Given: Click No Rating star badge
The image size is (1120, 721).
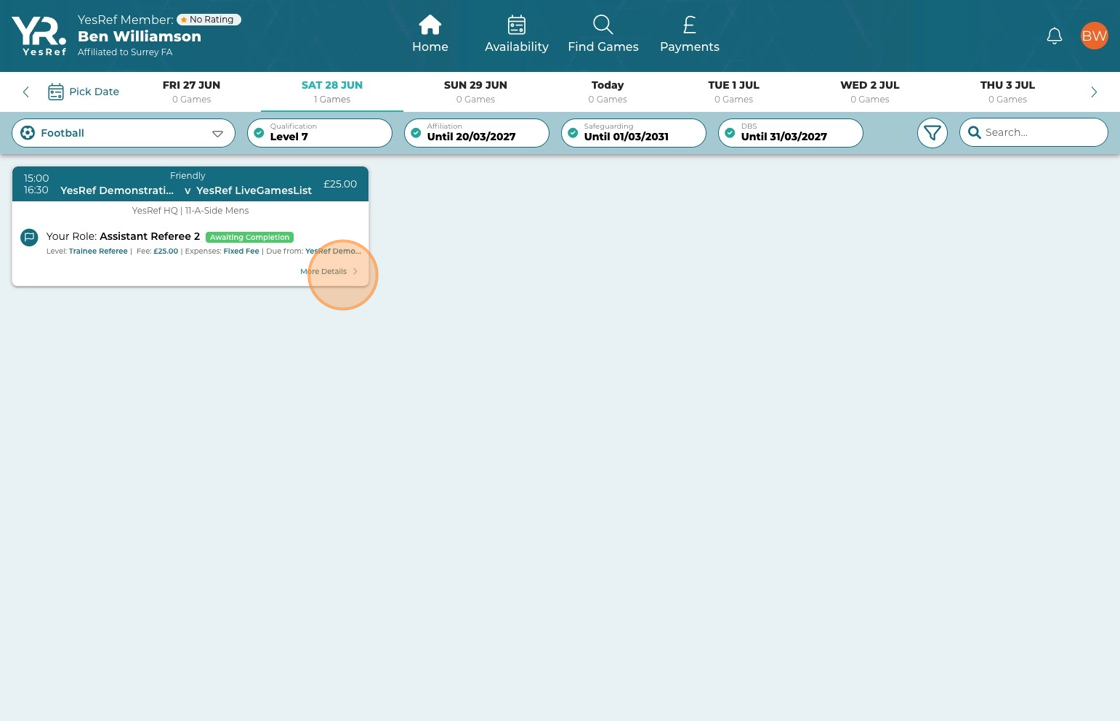Looking at the screenshot, I should tap(209, 20).
